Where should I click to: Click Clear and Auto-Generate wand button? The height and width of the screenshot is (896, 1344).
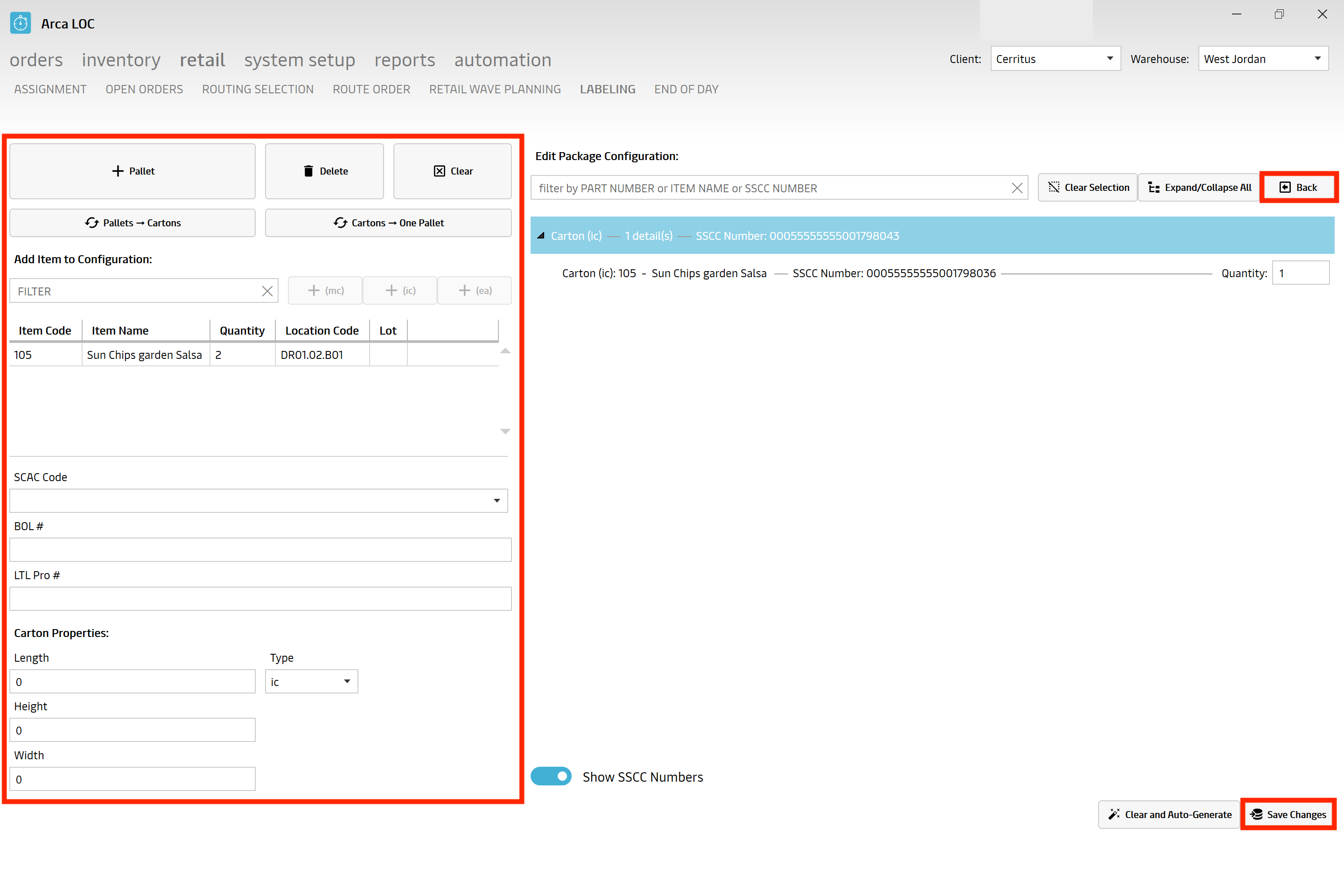pos(1169,814)
